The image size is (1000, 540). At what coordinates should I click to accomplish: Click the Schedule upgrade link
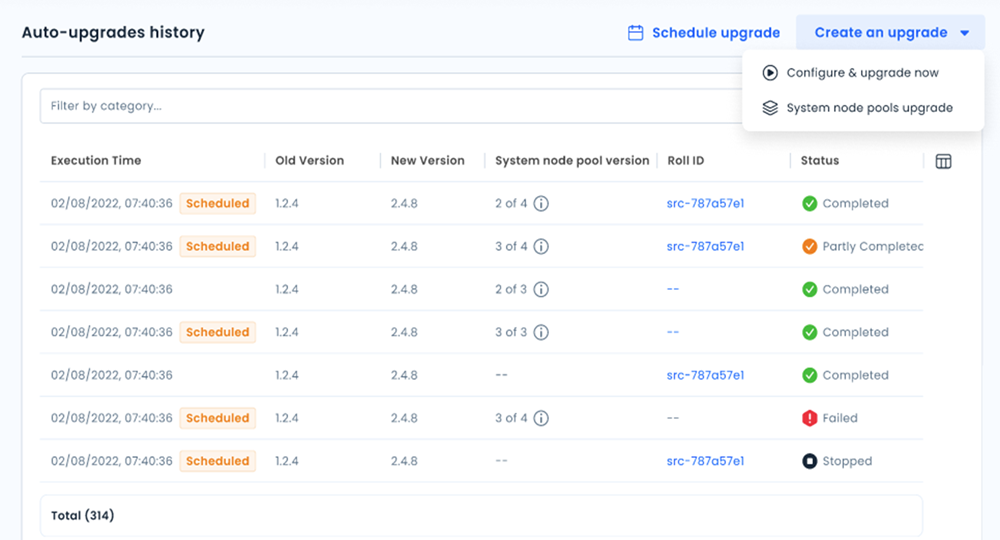(715, 33)
